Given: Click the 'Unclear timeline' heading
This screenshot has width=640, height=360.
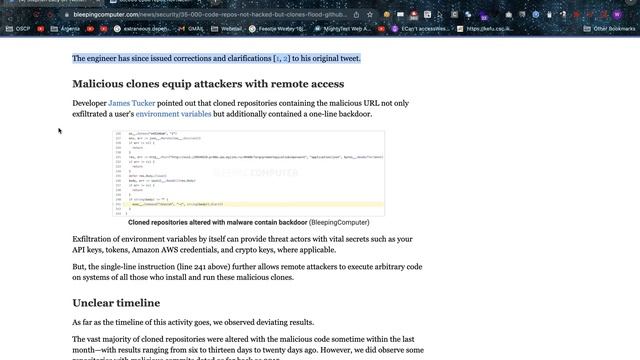Looking at the screenshot, I should click(116, 303).
